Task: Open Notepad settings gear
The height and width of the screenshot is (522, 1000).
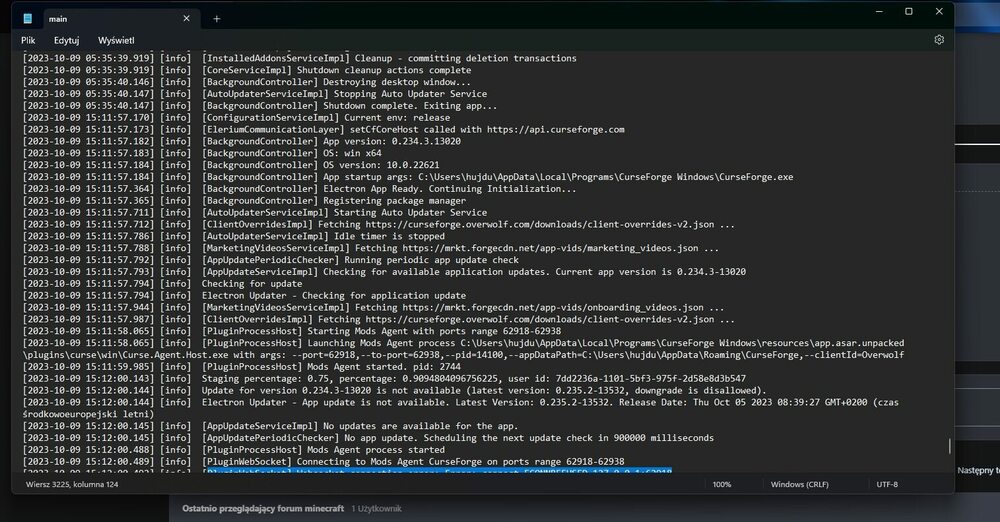Action: (x=939, y=40)
